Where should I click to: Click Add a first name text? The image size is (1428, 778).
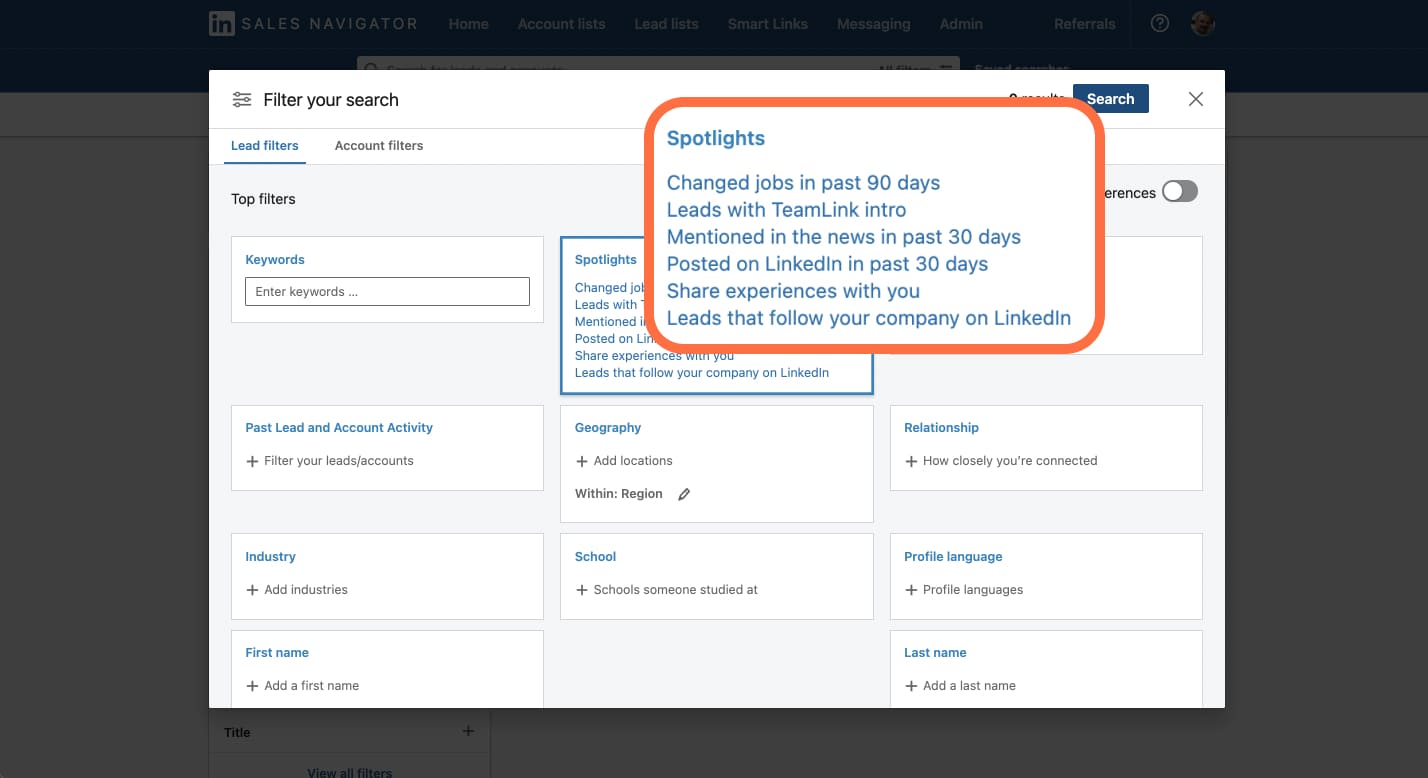coord(312,686)
